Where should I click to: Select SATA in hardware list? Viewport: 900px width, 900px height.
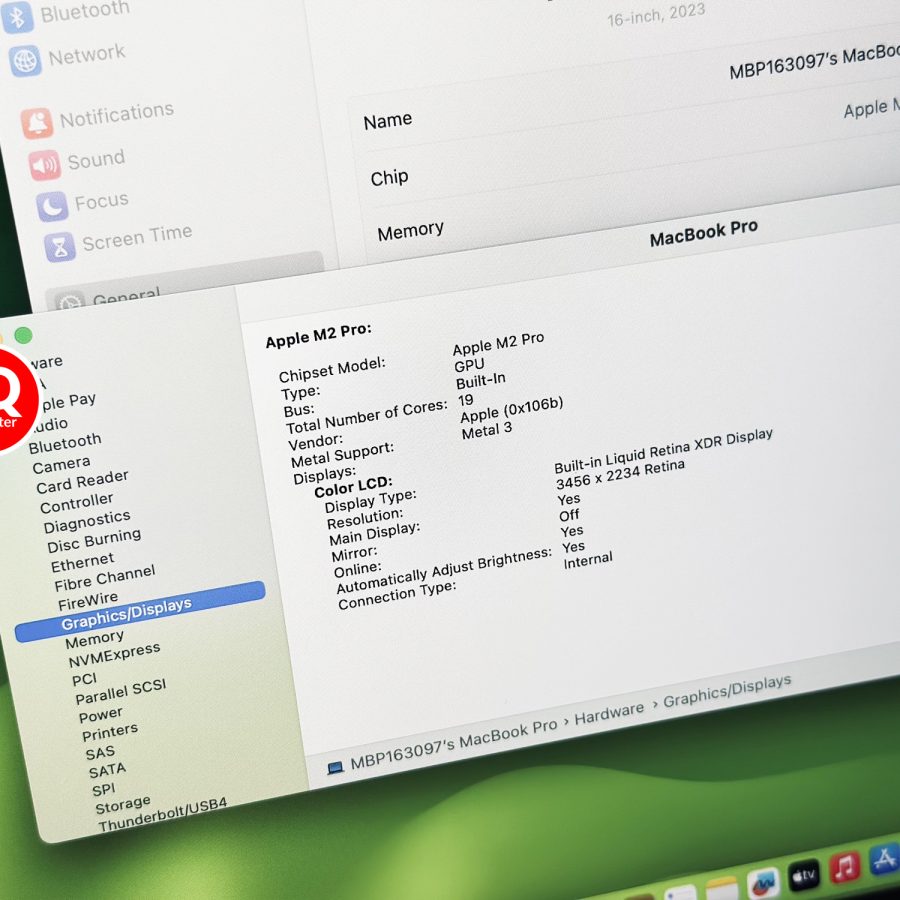coord(107,770)
